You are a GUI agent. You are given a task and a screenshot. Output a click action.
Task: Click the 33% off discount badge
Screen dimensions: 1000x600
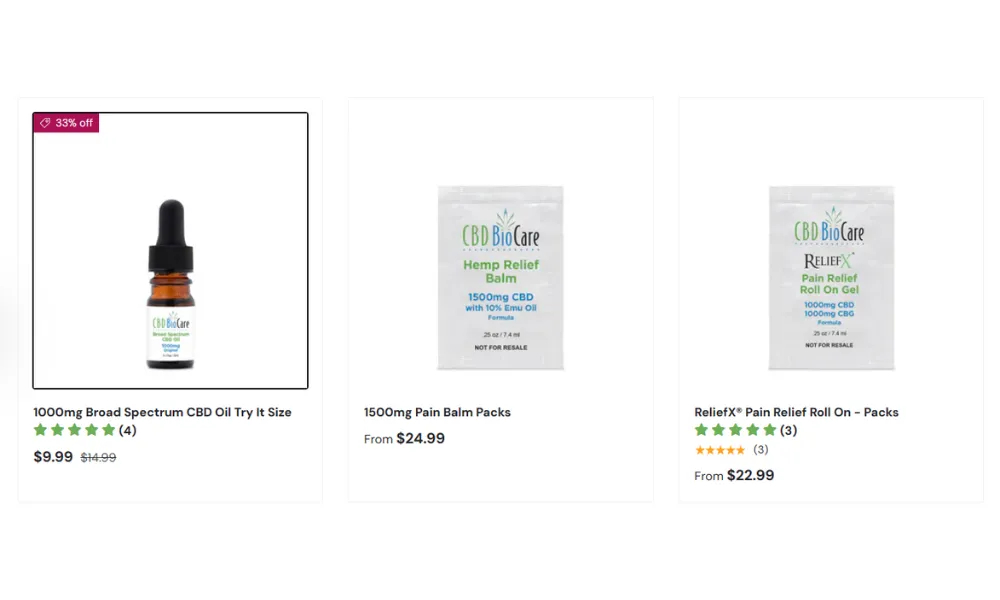[66, 122]
